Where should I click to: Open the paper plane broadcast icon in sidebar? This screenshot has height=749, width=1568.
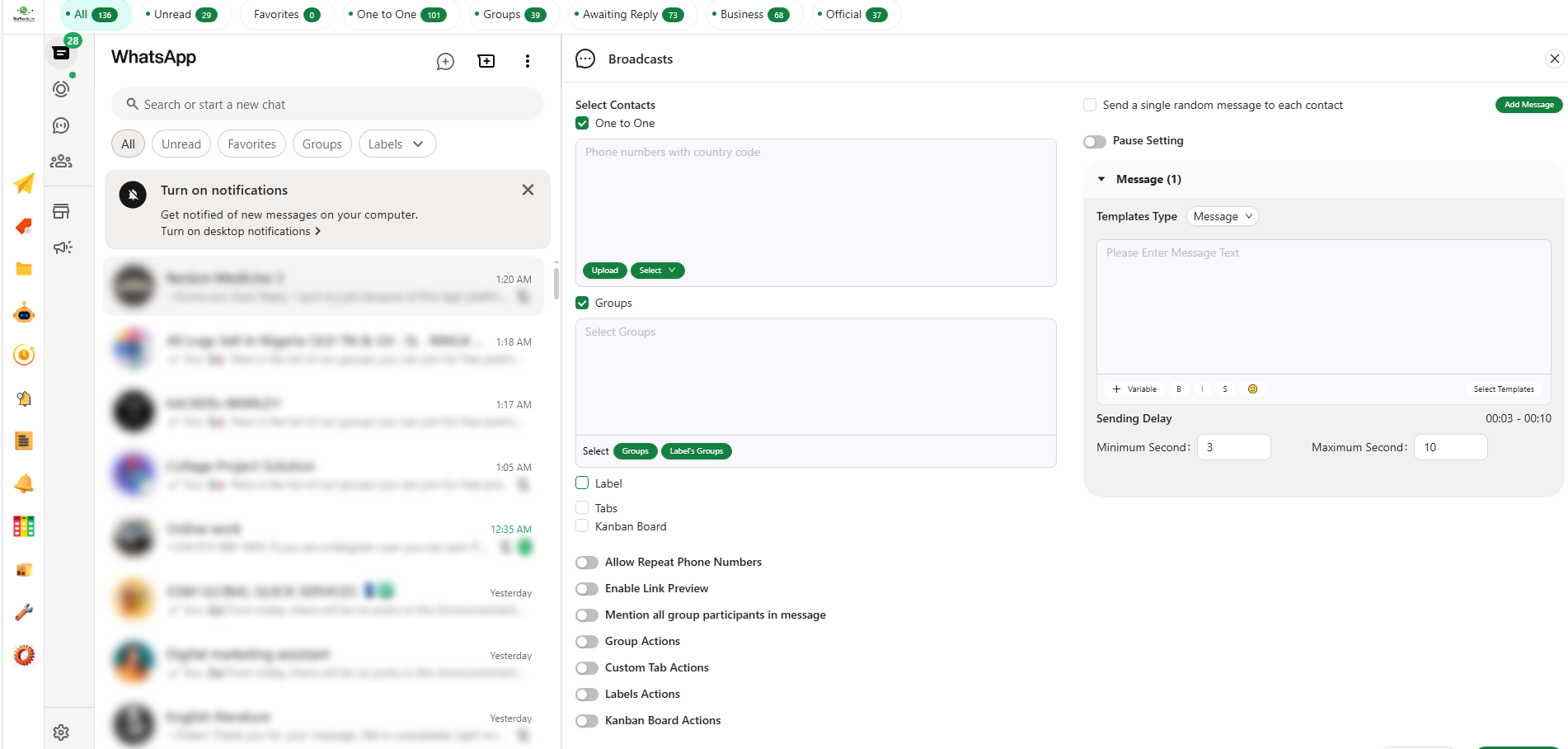coord(24,183)
